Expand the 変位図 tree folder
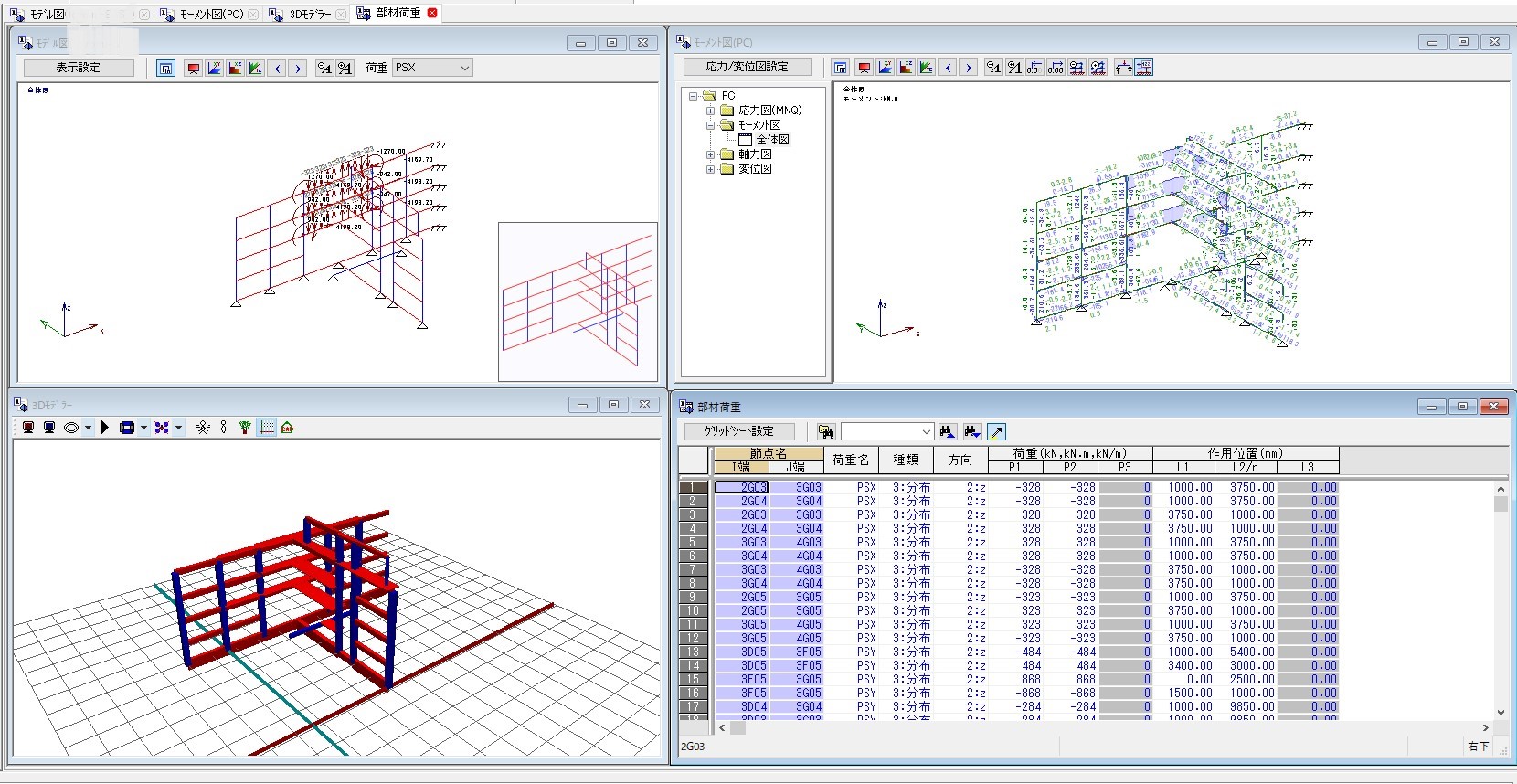1517x784 pixels. (x=710, y=169)
